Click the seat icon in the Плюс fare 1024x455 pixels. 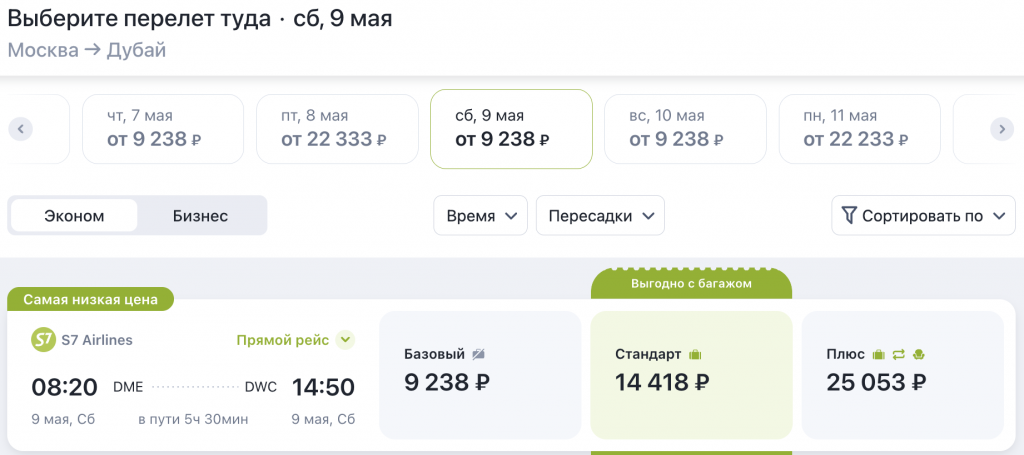[918, 354]
